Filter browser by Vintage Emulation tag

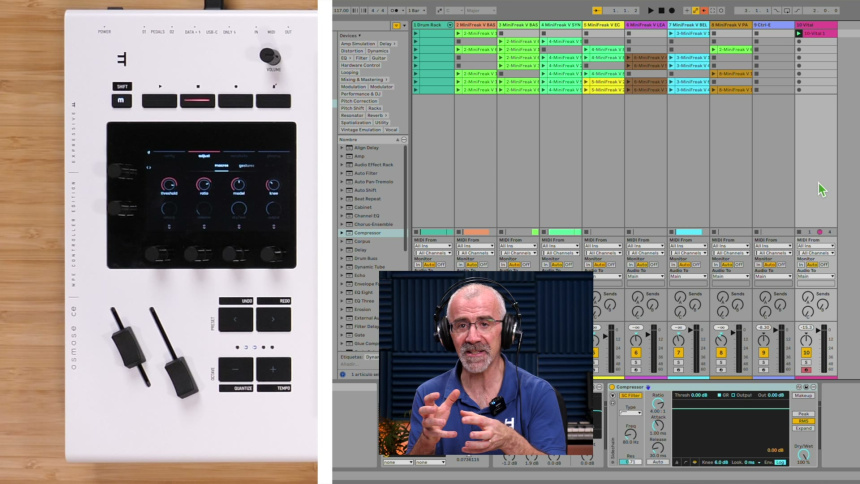click(360, 130)
